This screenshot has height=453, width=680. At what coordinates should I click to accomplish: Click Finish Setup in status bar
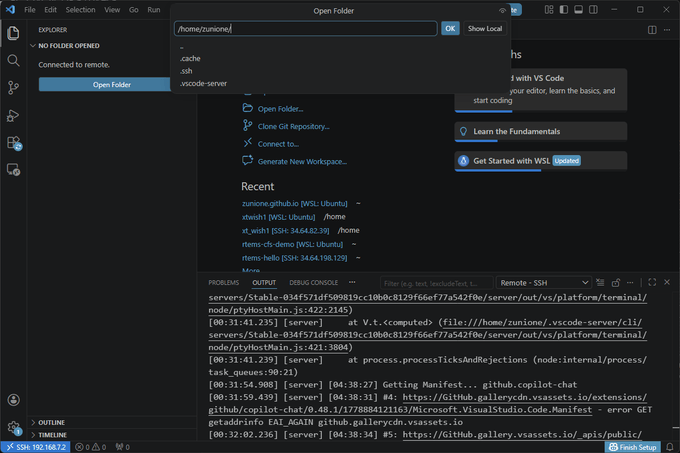coord(633,447)
